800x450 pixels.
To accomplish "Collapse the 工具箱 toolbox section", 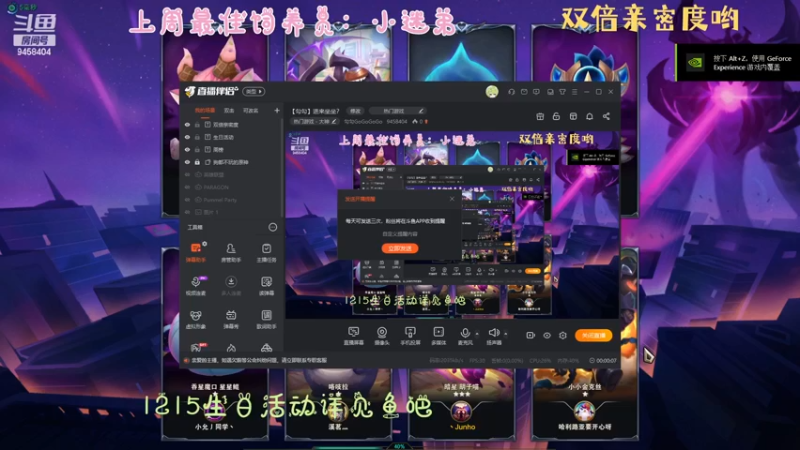I will [x=273, y=227].
